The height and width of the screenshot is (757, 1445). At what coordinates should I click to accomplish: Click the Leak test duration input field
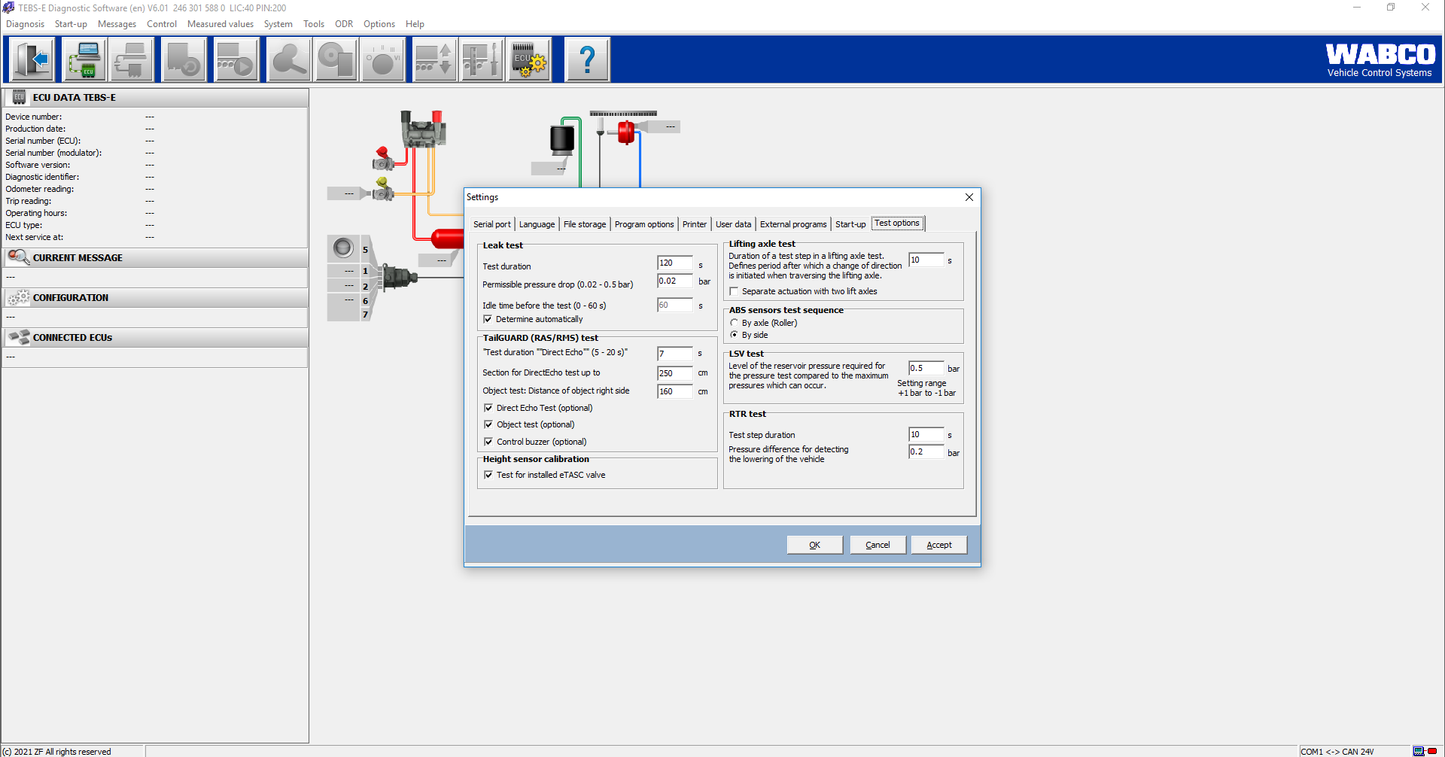click(675, 263)
